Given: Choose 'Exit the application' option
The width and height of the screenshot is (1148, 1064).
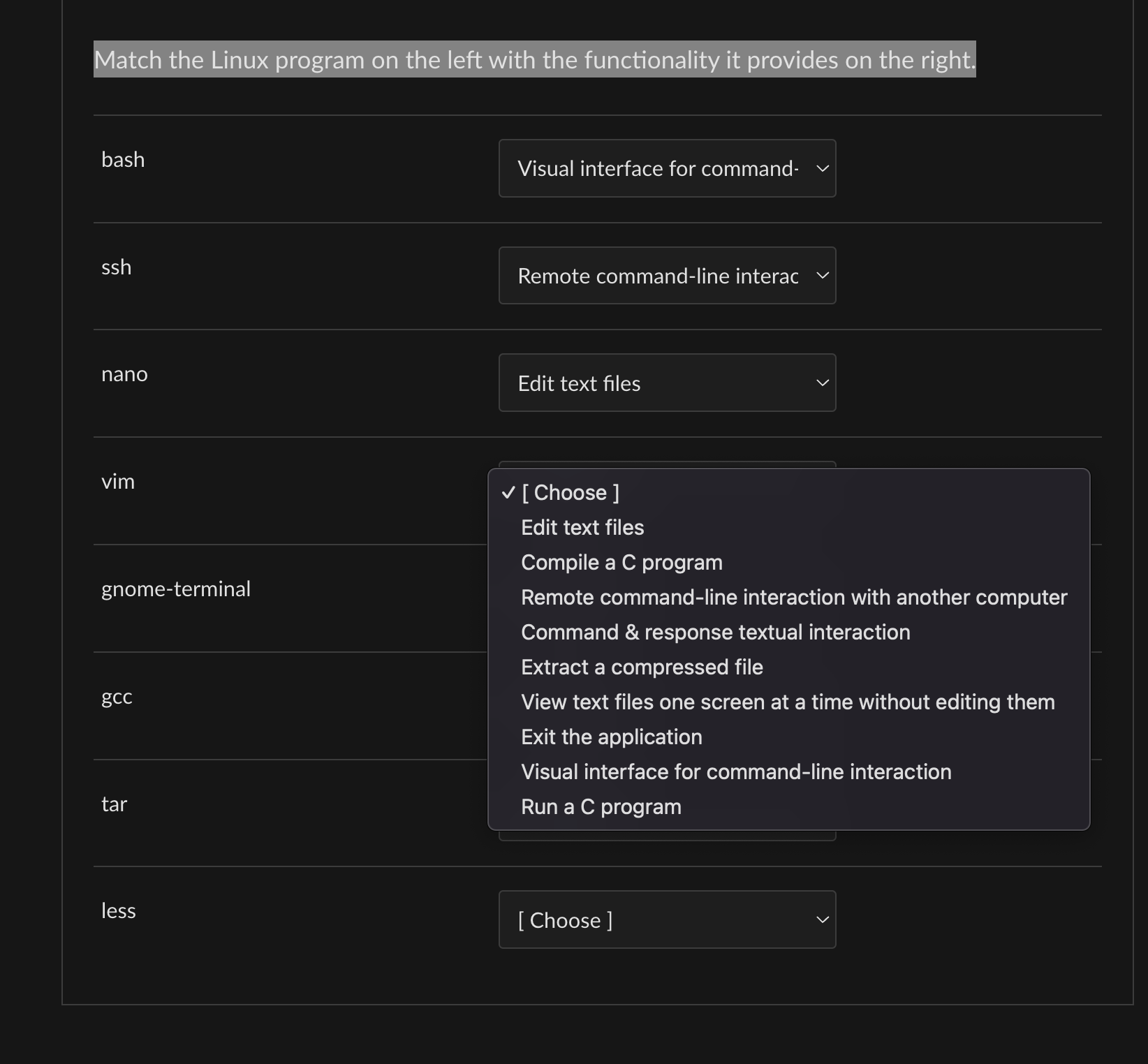Looking at the screenshot, I should click(788, 737).
